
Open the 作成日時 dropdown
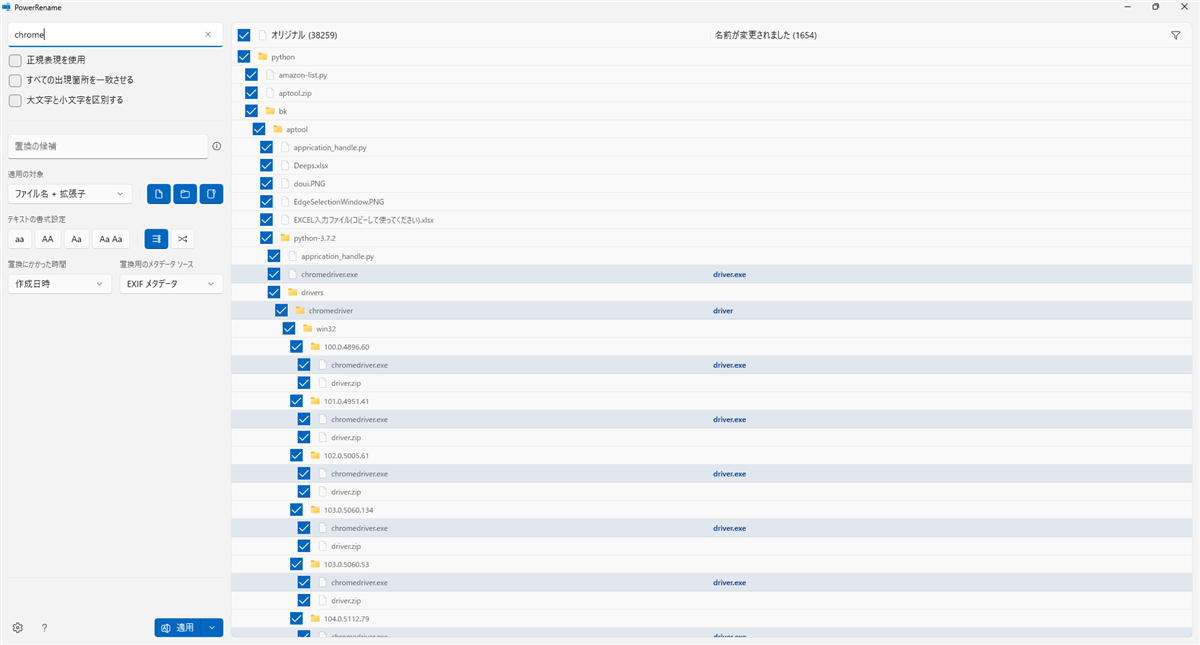click(59, 284)
